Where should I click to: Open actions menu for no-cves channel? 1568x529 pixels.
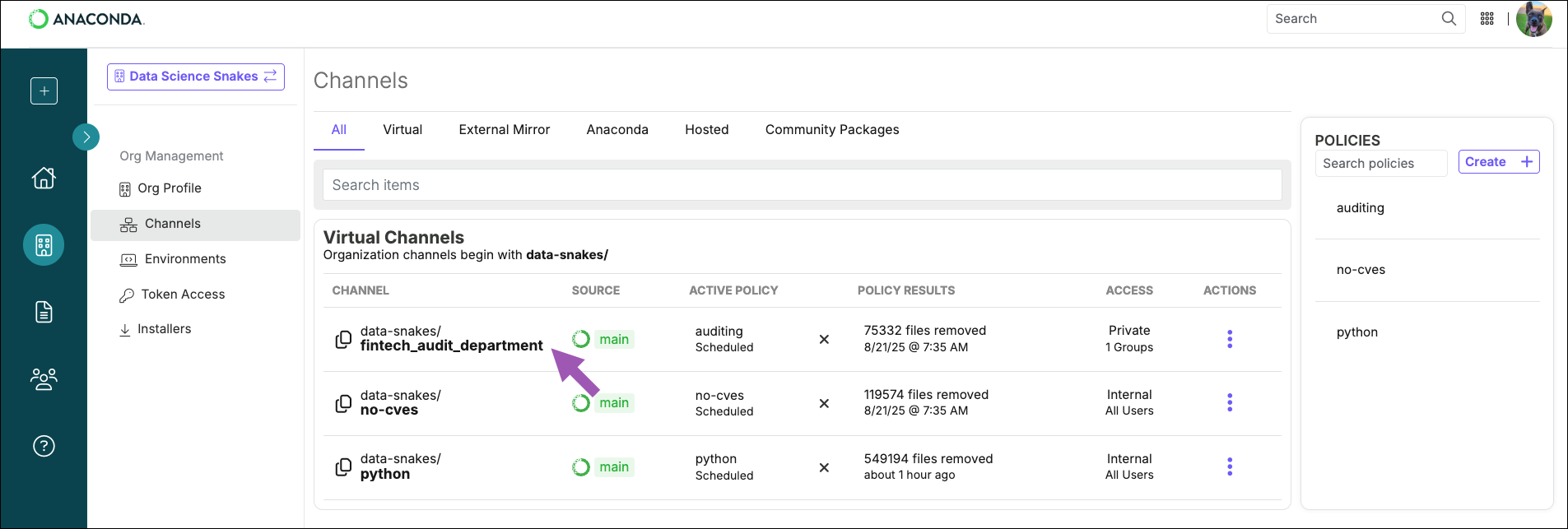(1230, 403)
